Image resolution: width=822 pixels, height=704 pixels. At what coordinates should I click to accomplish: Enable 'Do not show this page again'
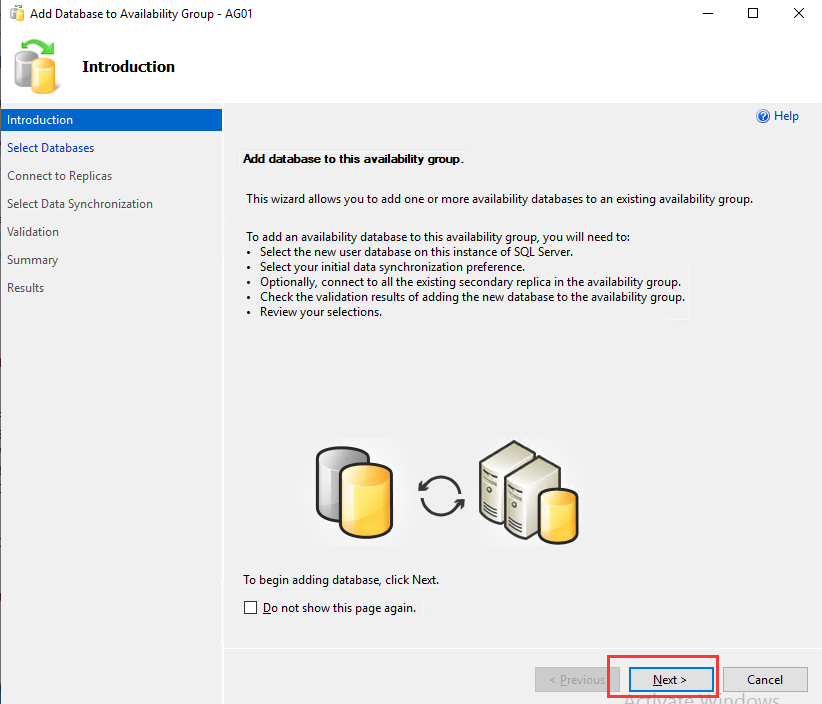(251, 608)
